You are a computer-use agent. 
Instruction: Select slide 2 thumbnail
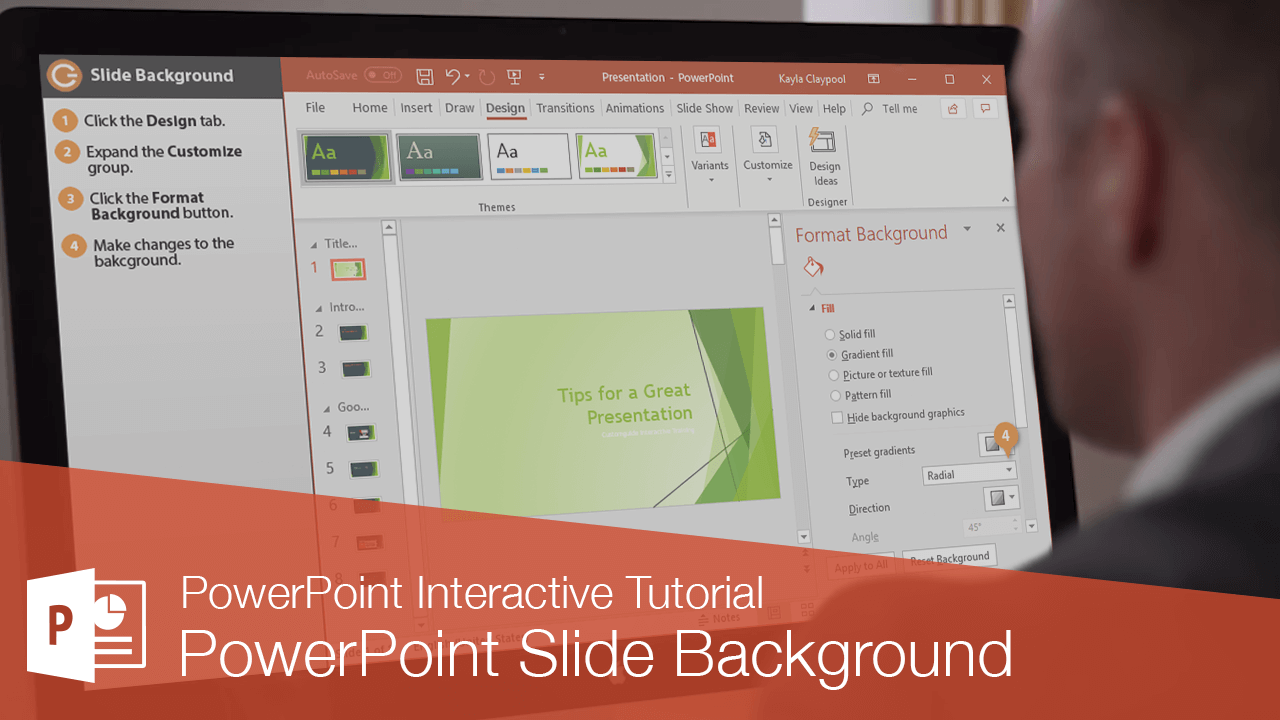point(352,331)
